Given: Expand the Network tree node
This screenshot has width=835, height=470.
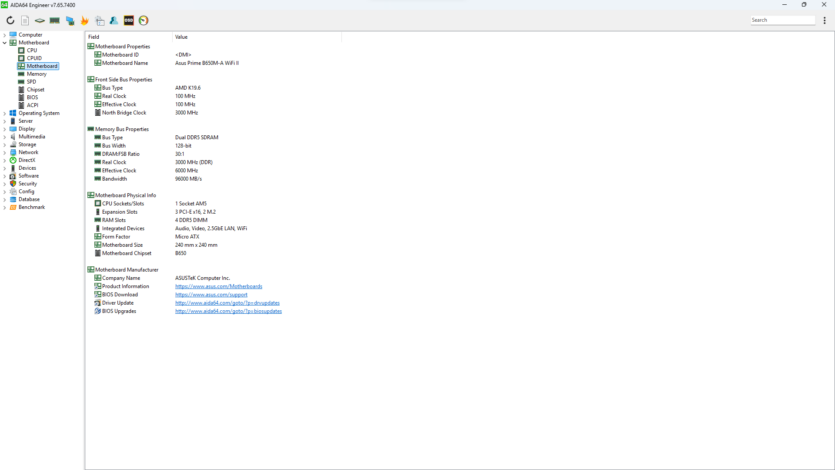Looking at the screenshot, I should pos(5,152).
